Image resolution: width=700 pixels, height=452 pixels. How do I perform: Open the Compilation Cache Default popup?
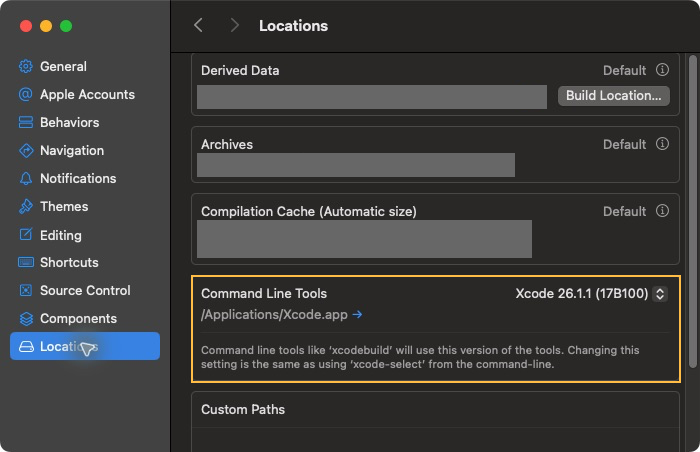click(x=625, y=211)
